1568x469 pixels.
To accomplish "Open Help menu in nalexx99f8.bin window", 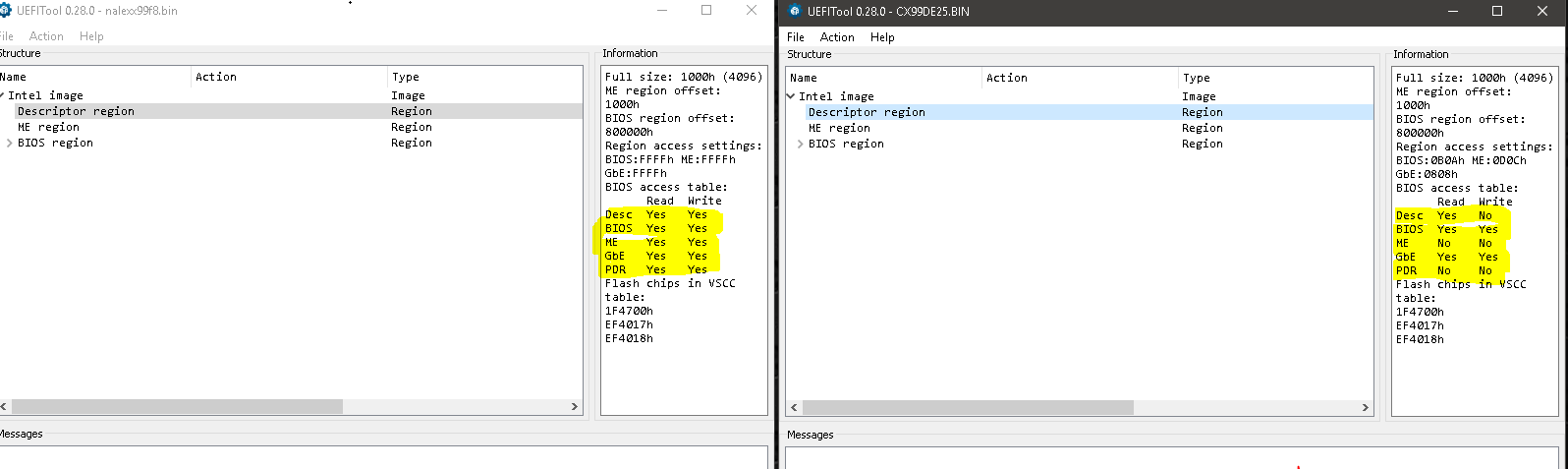I will [91, 36].
